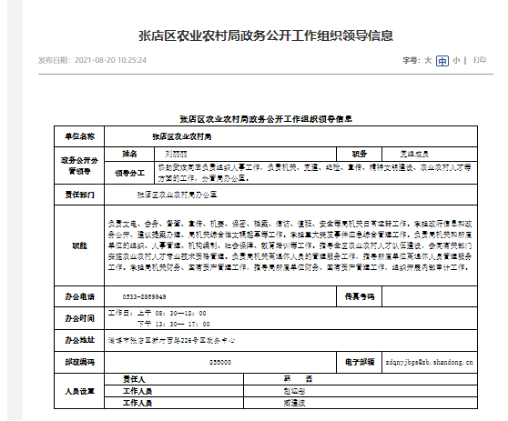This screenshot has height=421, width=508.
Task: Switch font size to 小 (small)
Action: 456,61
